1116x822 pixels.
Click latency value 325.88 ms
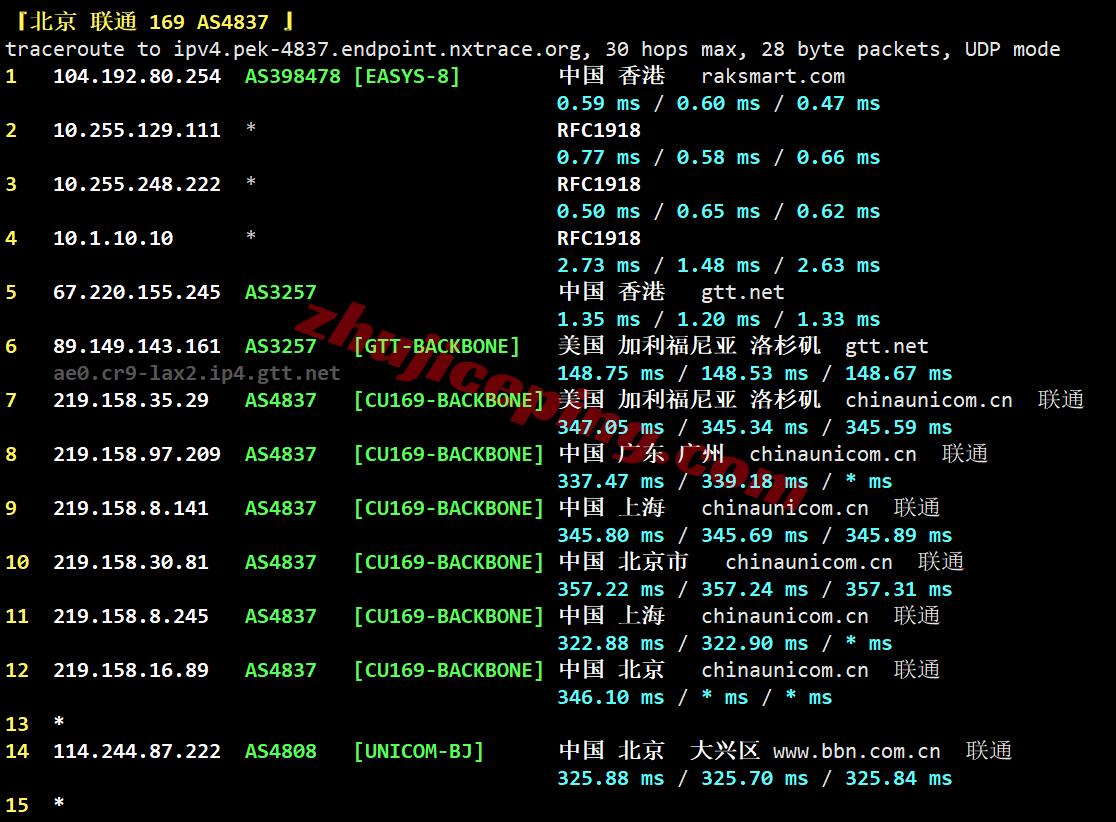[x=611, y=779]
